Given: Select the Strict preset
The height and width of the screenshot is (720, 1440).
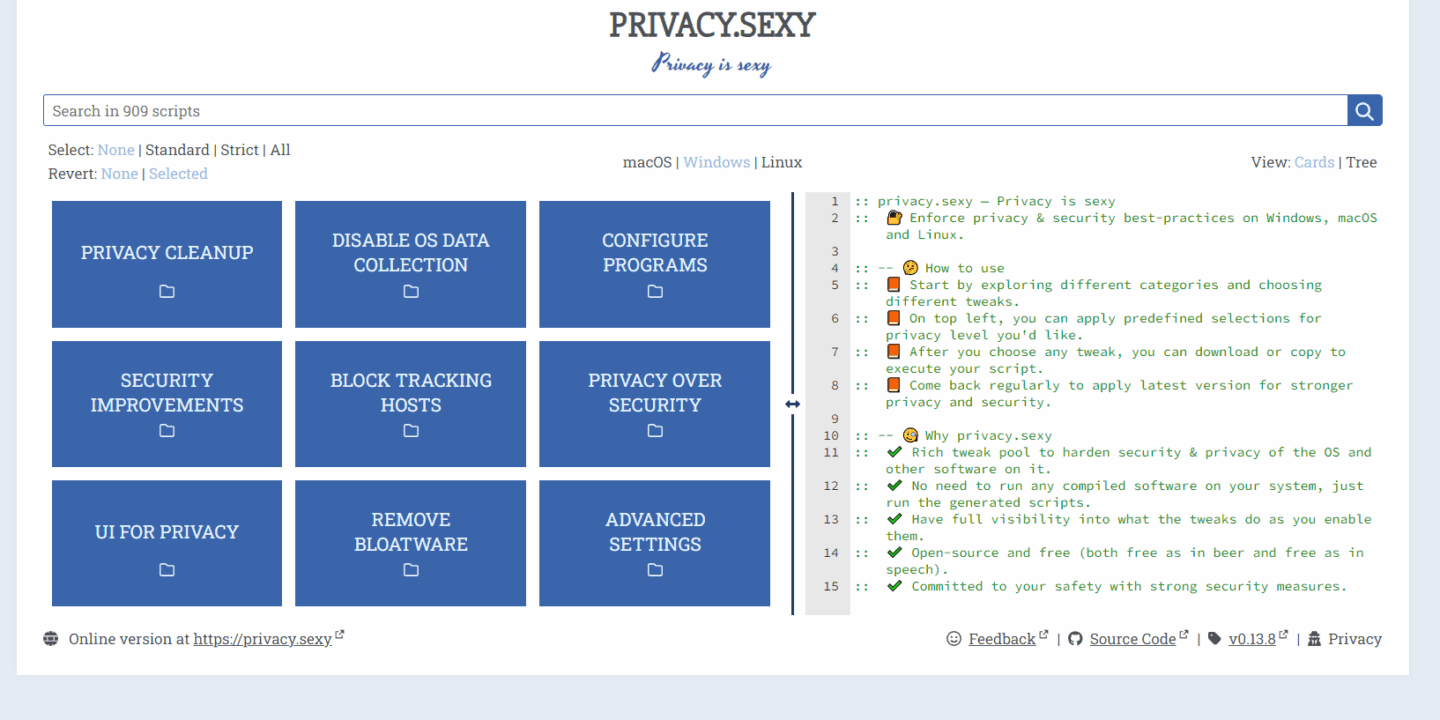Looking at the screenshot, I should click(240, 150).
